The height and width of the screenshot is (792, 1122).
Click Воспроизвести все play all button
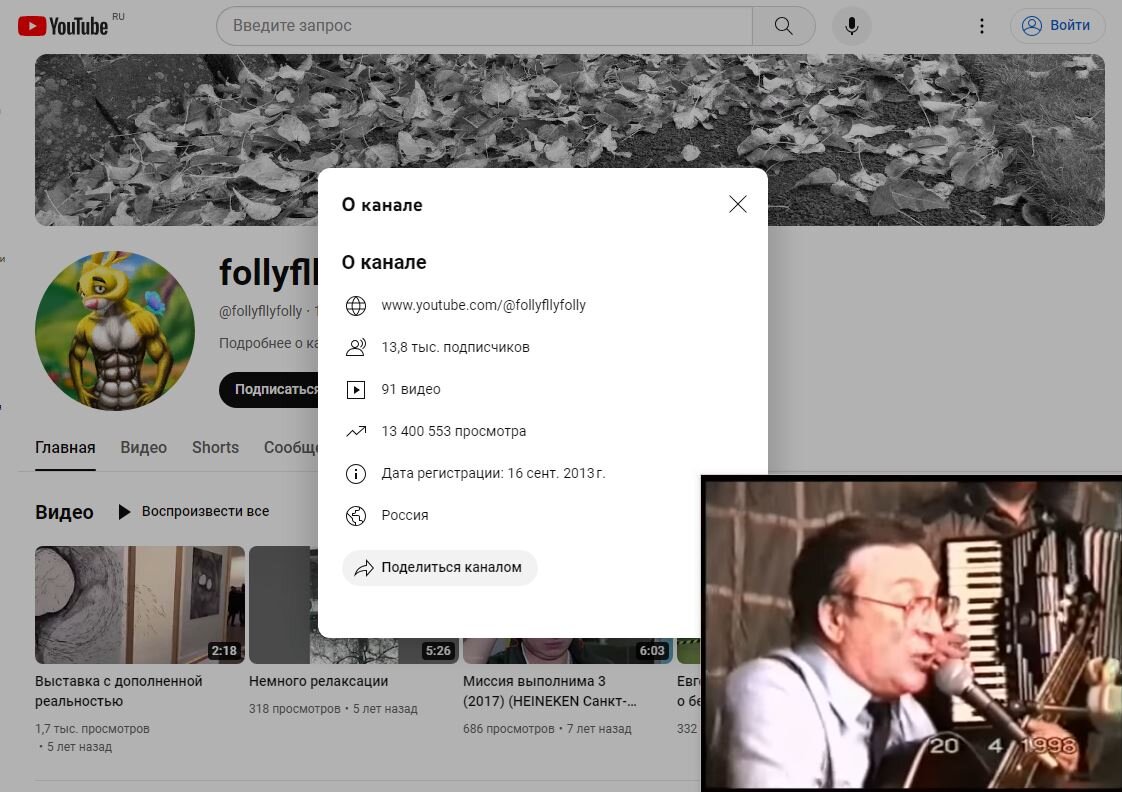(x=194, y=512)
